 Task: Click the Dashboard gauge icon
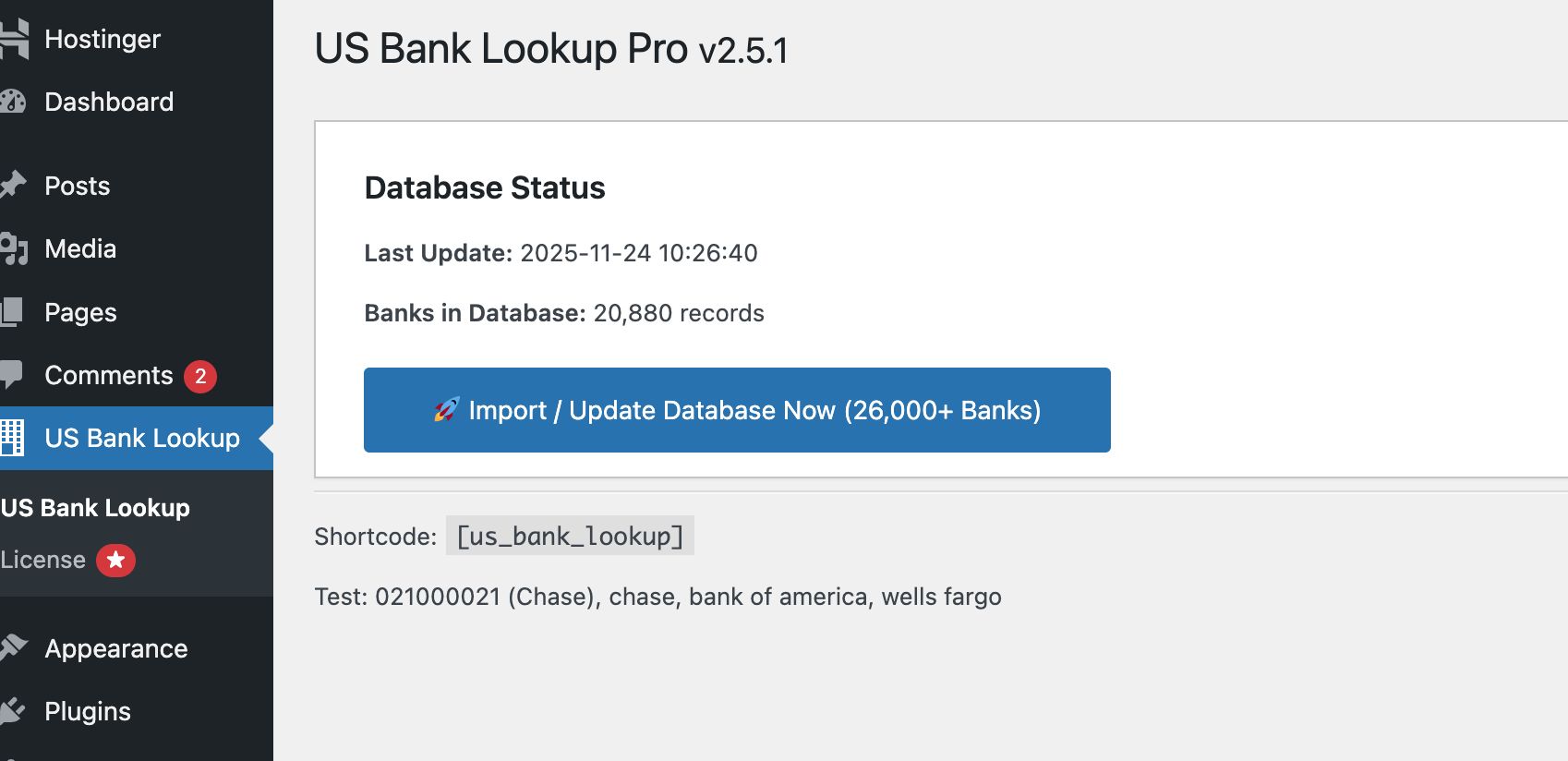[x=13, y=102]
